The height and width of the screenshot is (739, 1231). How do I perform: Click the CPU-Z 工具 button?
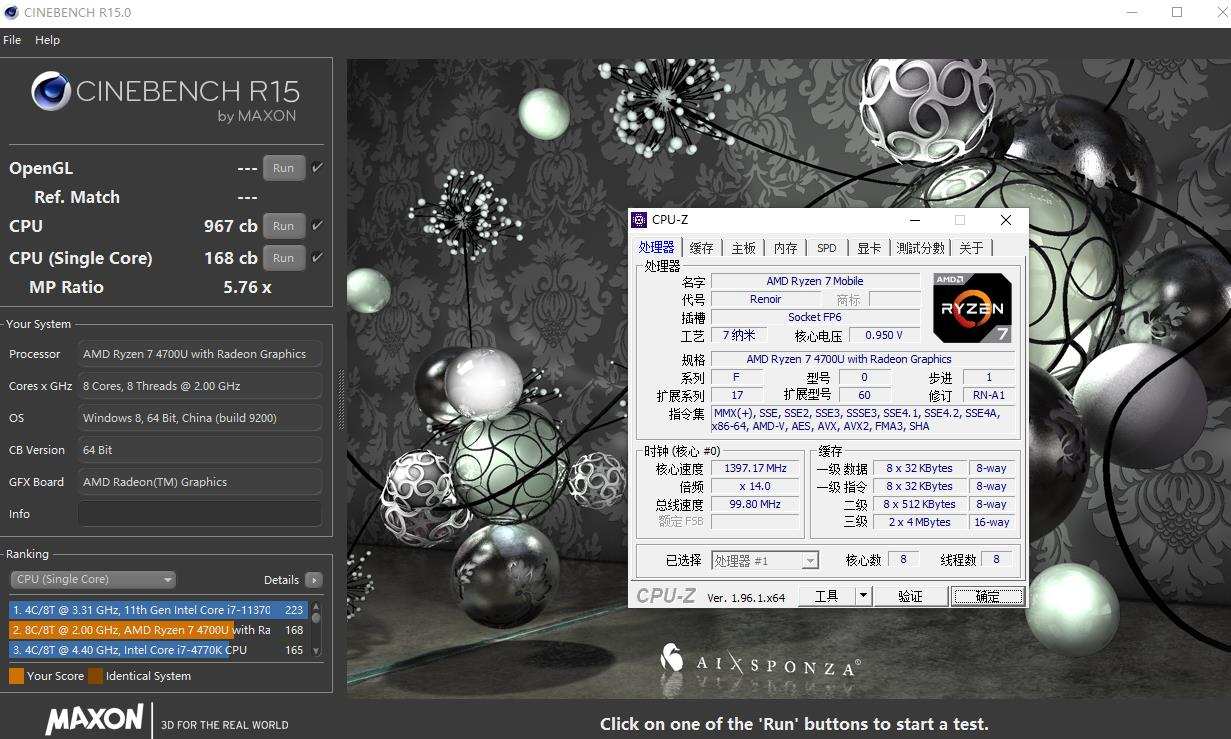pos(827,596)
